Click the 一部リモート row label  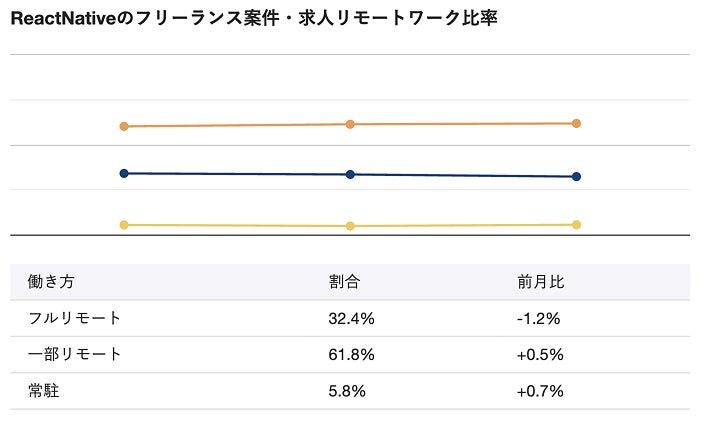pos(74,354)
